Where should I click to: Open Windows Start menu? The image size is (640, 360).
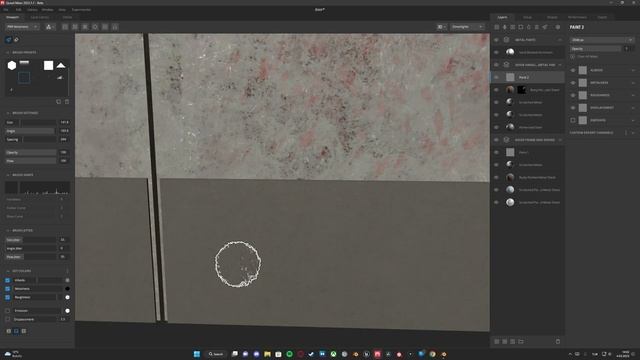click(x=197, y=354)
